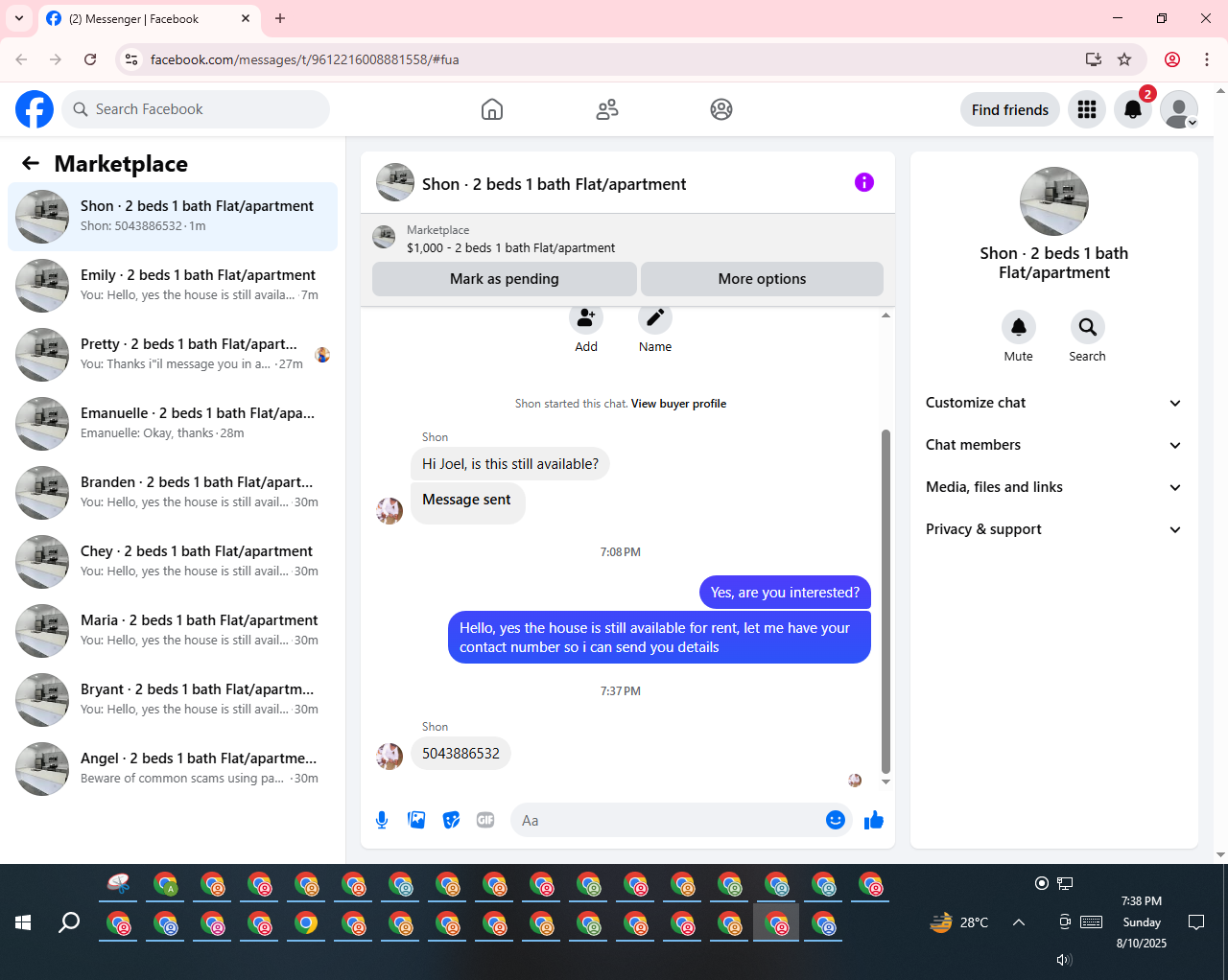The image size is (1228, 980).
Task: Open the conversation with Pretty
Action: pyautogui.click(x=173, y=355)
